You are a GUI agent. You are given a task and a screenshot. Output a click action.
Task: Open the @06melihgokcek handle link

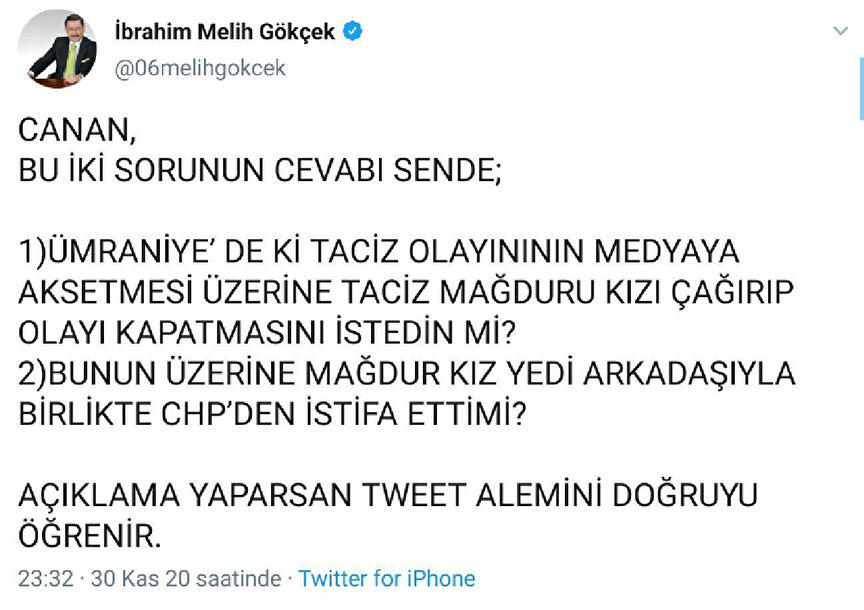coord(201,68)
